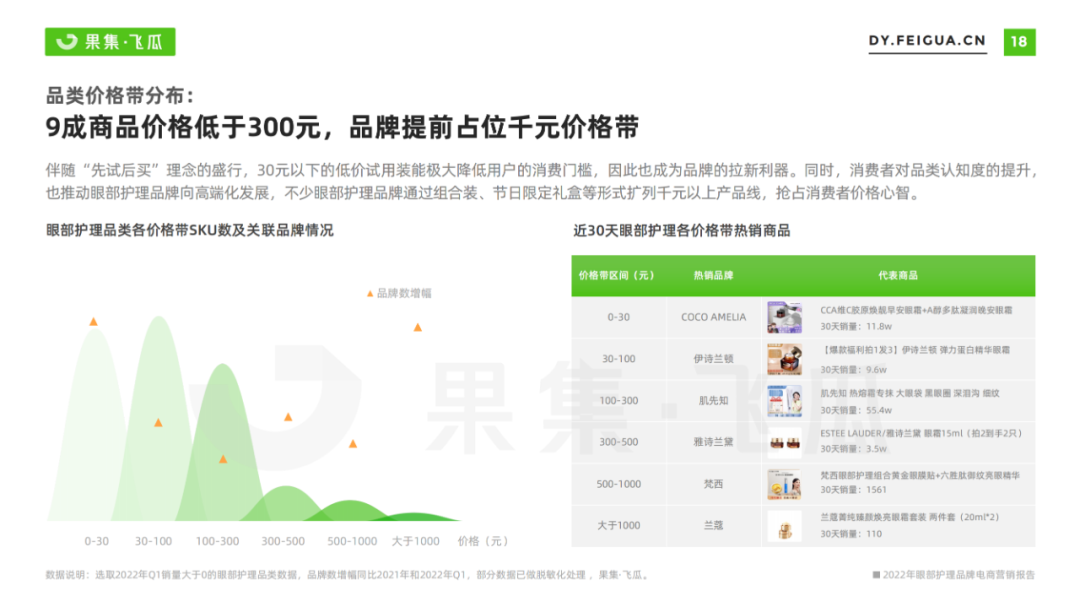The image size is (1080, 607).
Task: Open the DY.FEIGUA.CN link
Action: click(x=927, y=41)
